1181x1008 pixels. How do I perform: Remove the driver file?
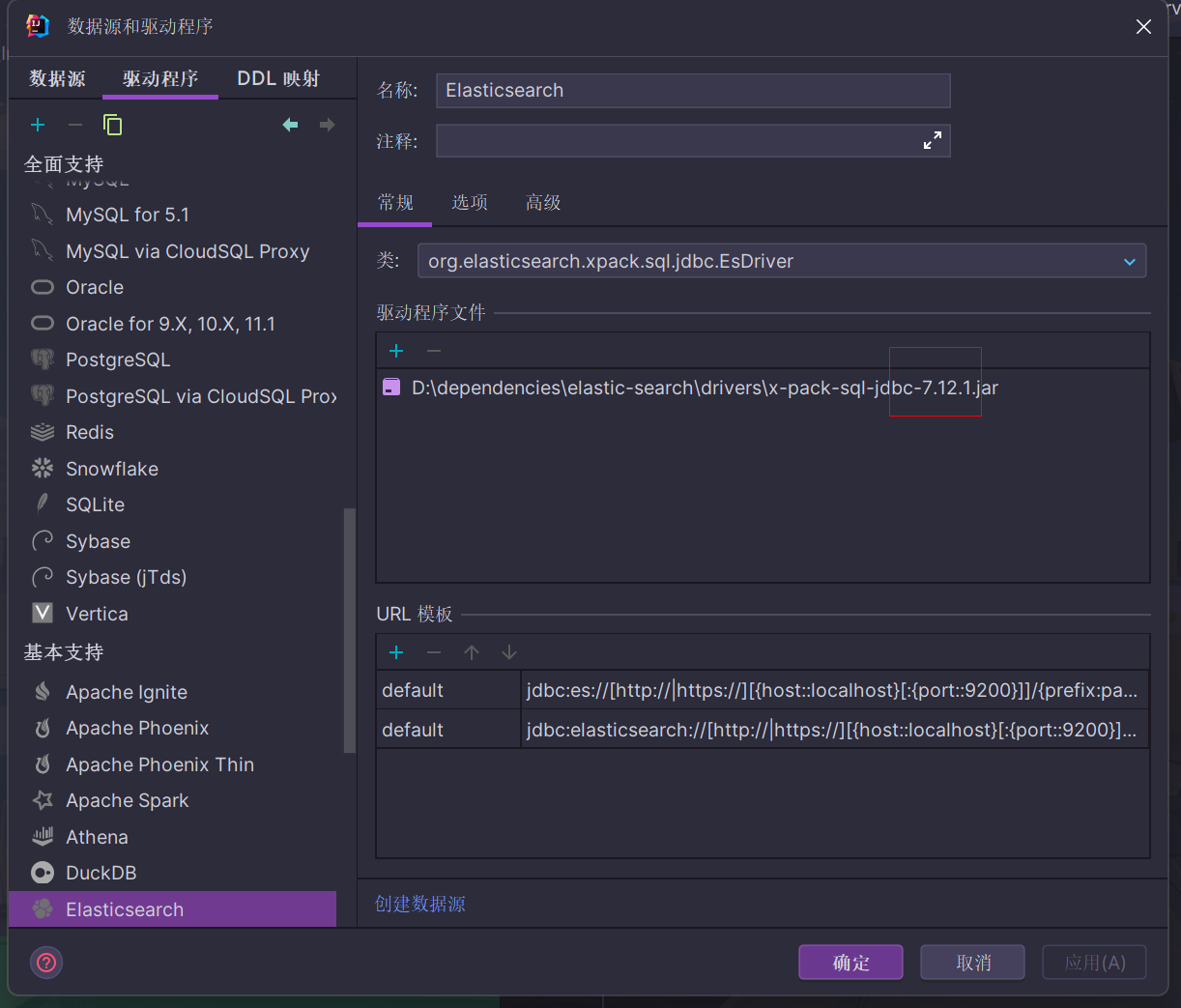pyautogui.click(x=434, y=351)
